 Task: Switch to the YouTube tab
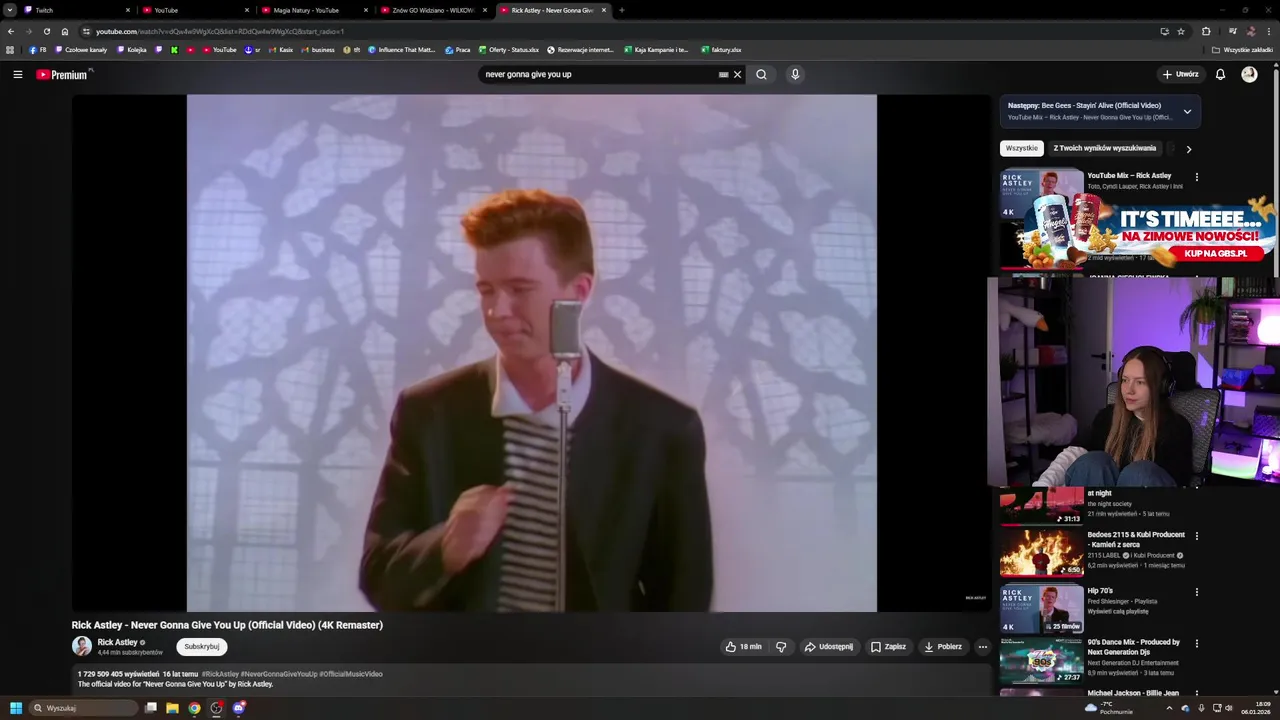click(196, 10)
